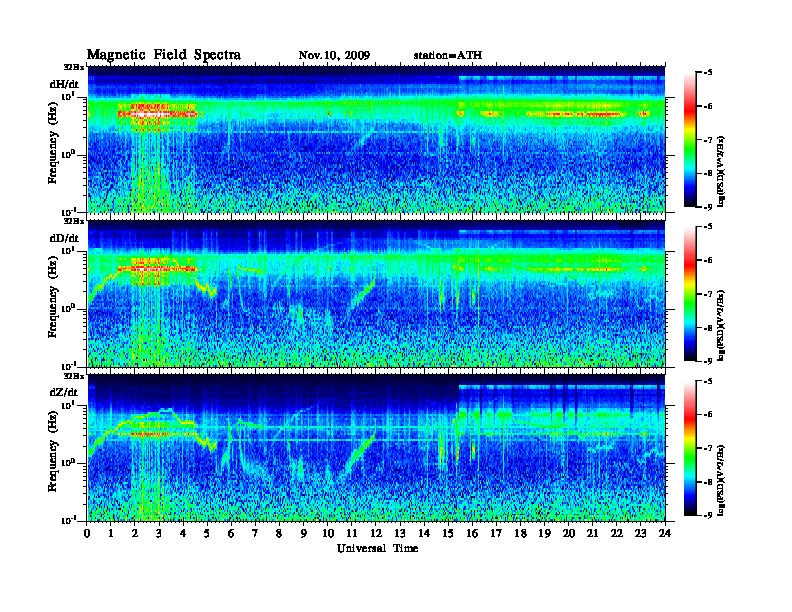The image size is (792, 612).
Task: Click hour tick label "8" on time axis
Action: coord(279,533)
